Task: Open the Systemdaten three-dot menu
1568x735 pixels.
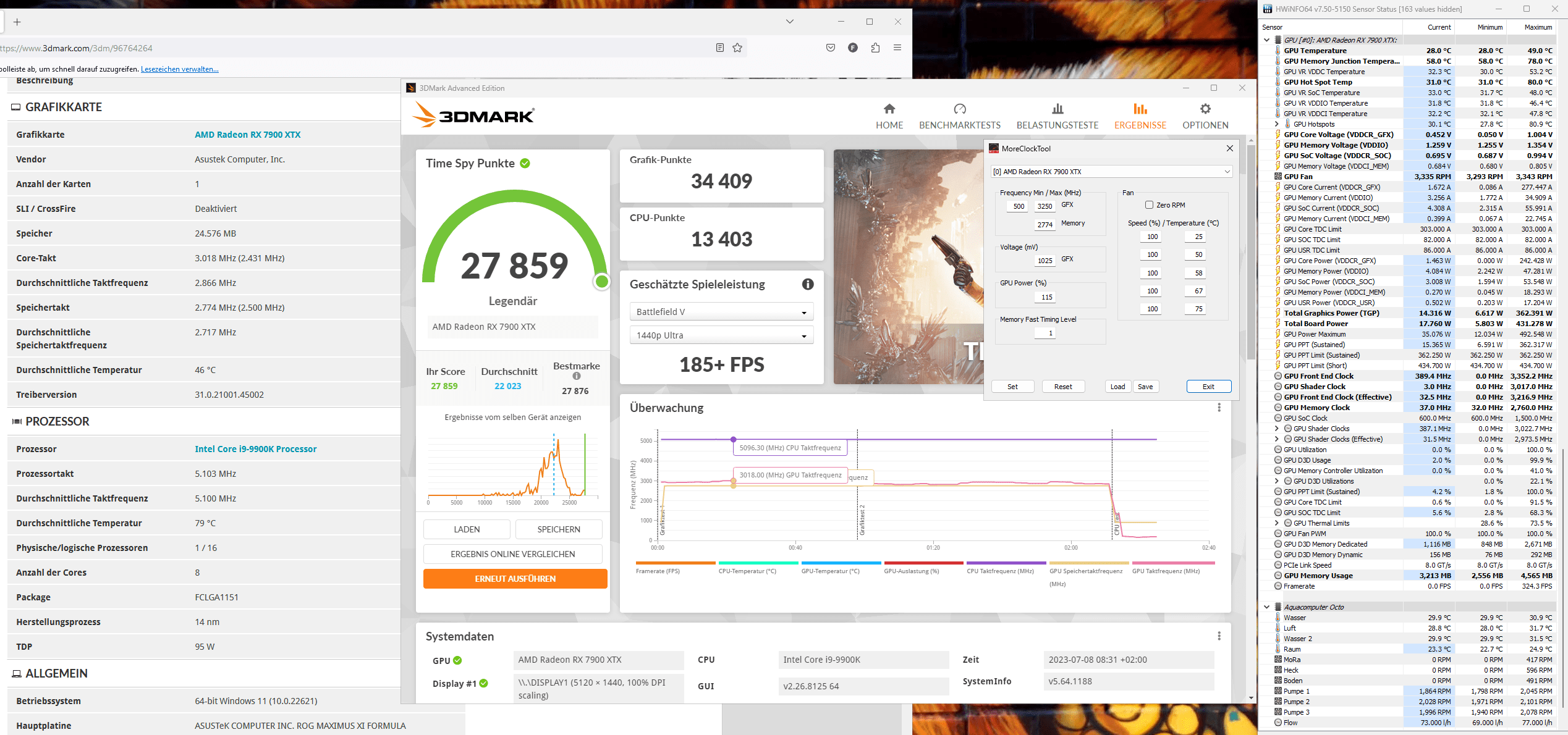Action: pos(1219,636)
